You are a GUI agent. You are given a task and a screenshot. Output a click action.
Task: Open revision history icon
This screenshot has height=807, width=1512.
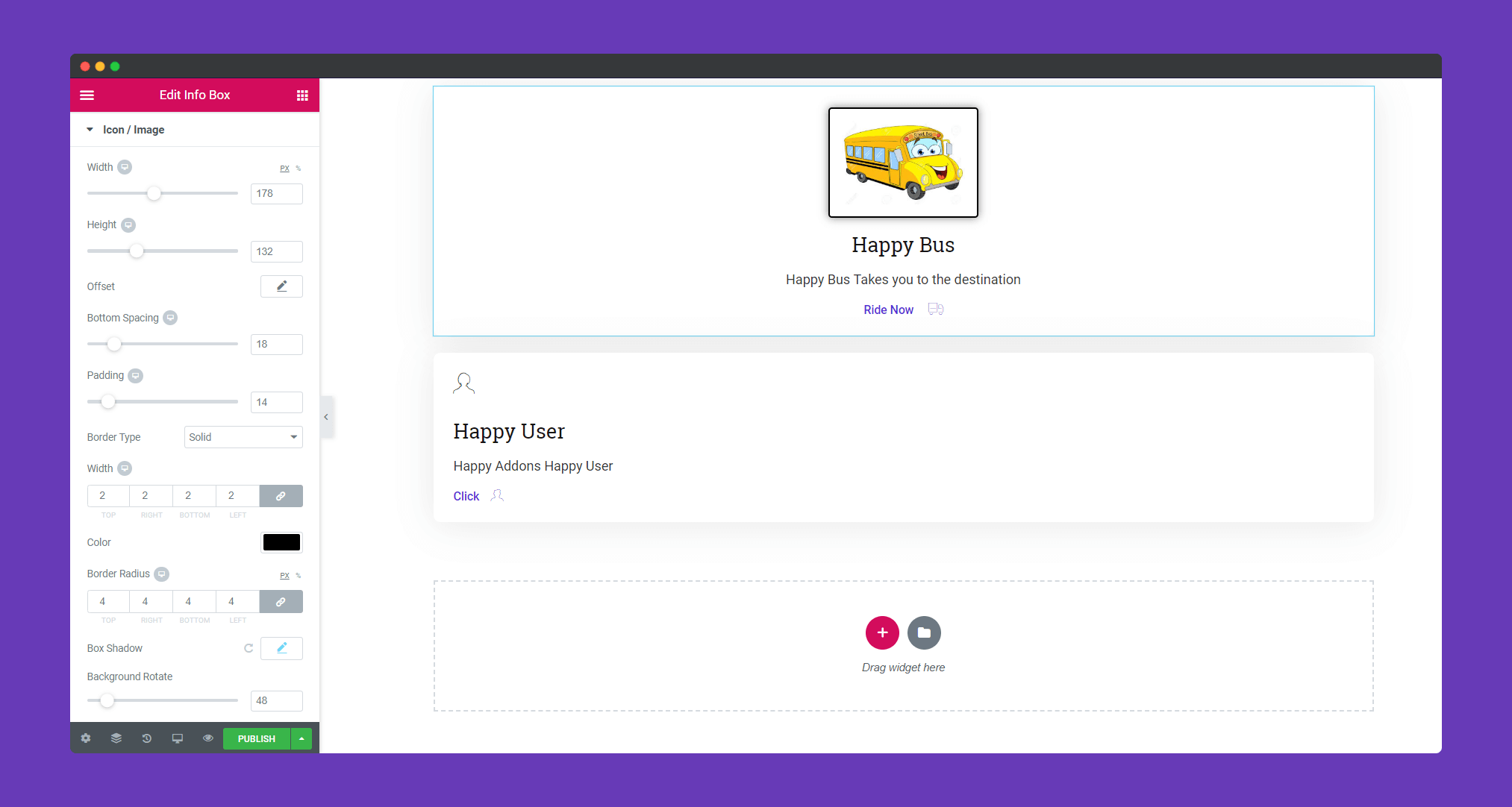147,738
